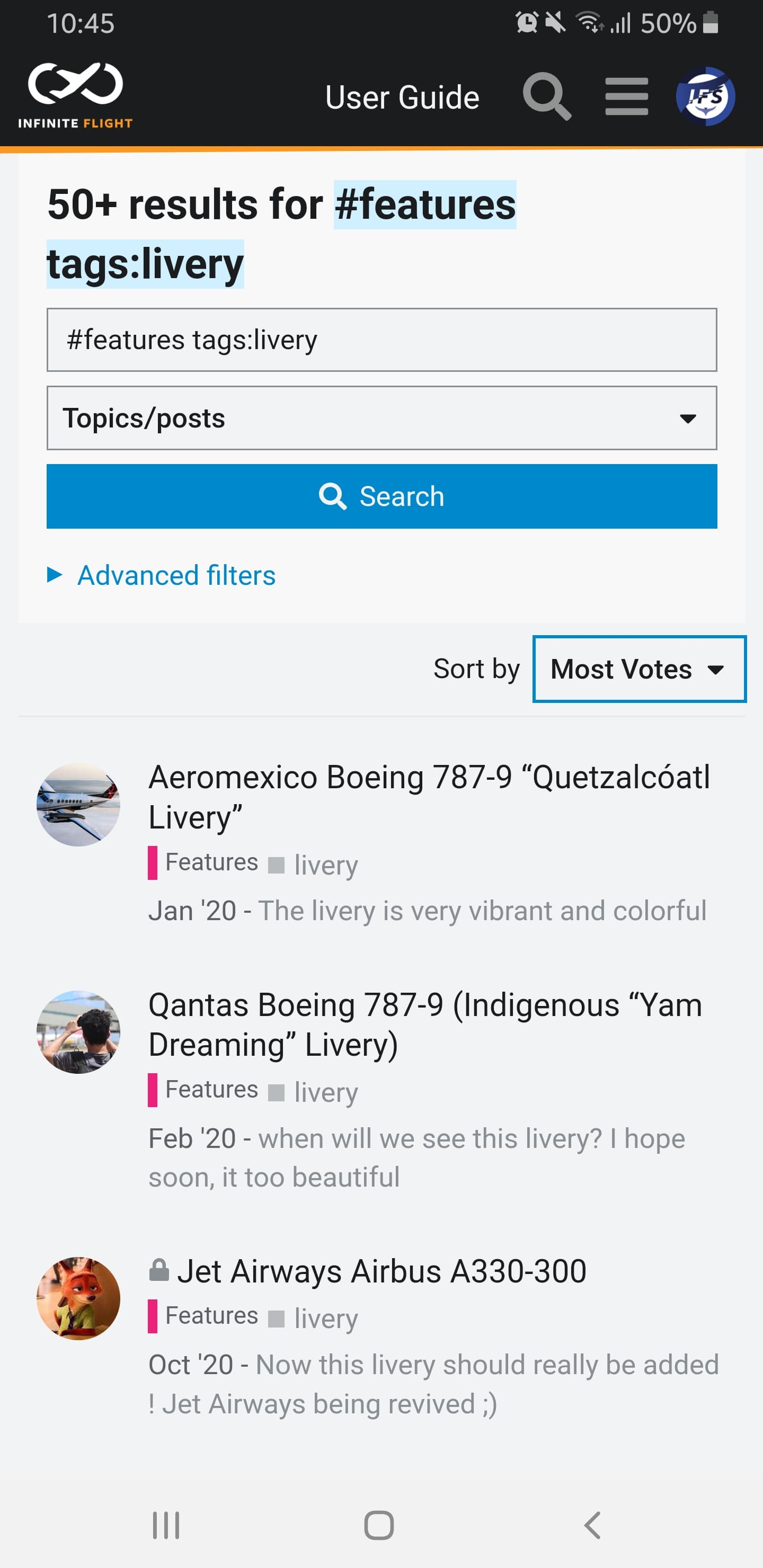763x1568 pixels.
Task: Open the hamburger menu icon
Action: (x=626, y=96)
